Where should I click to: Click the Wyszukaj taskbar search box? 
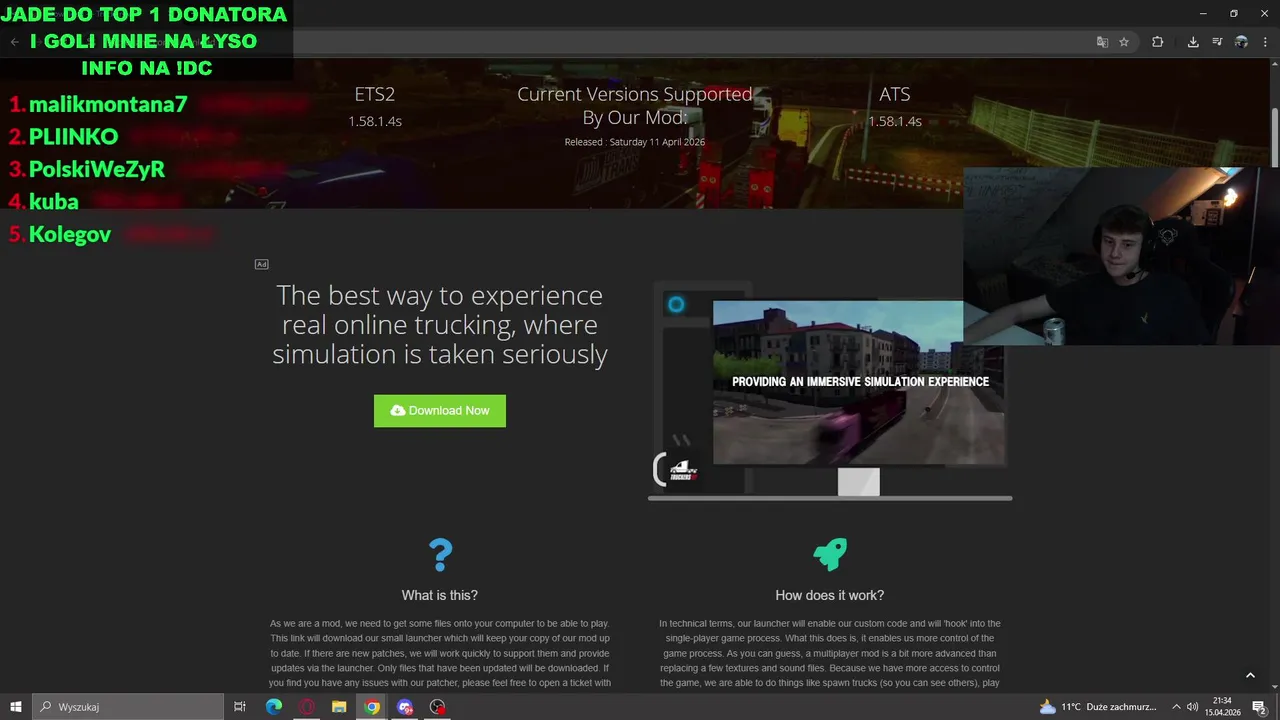click(x=128, y=707)
